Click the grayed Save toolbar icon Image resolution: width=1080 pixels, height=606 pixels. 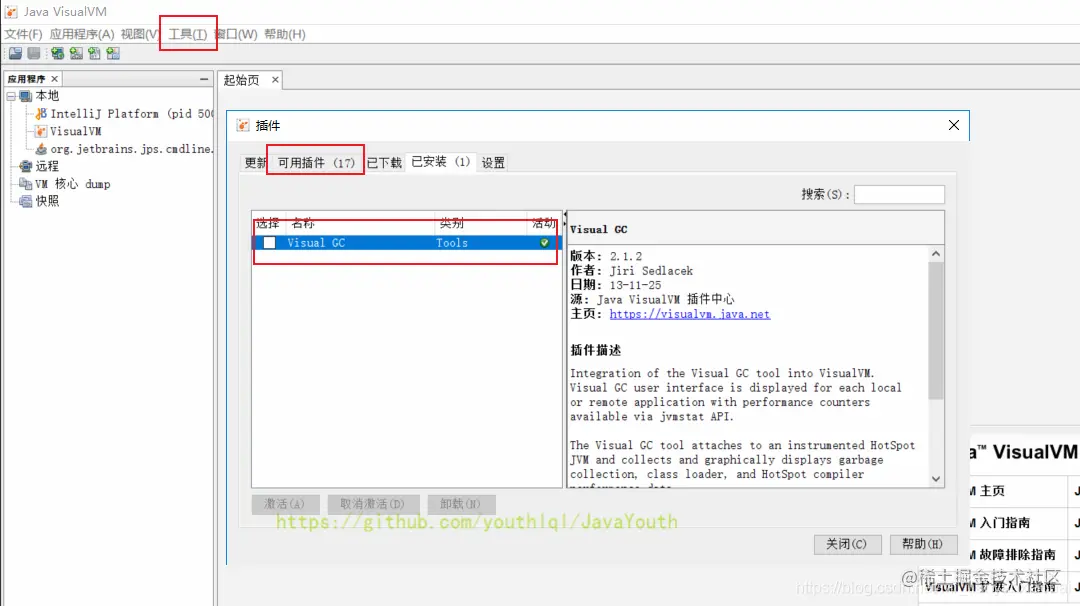click(34, 53)
